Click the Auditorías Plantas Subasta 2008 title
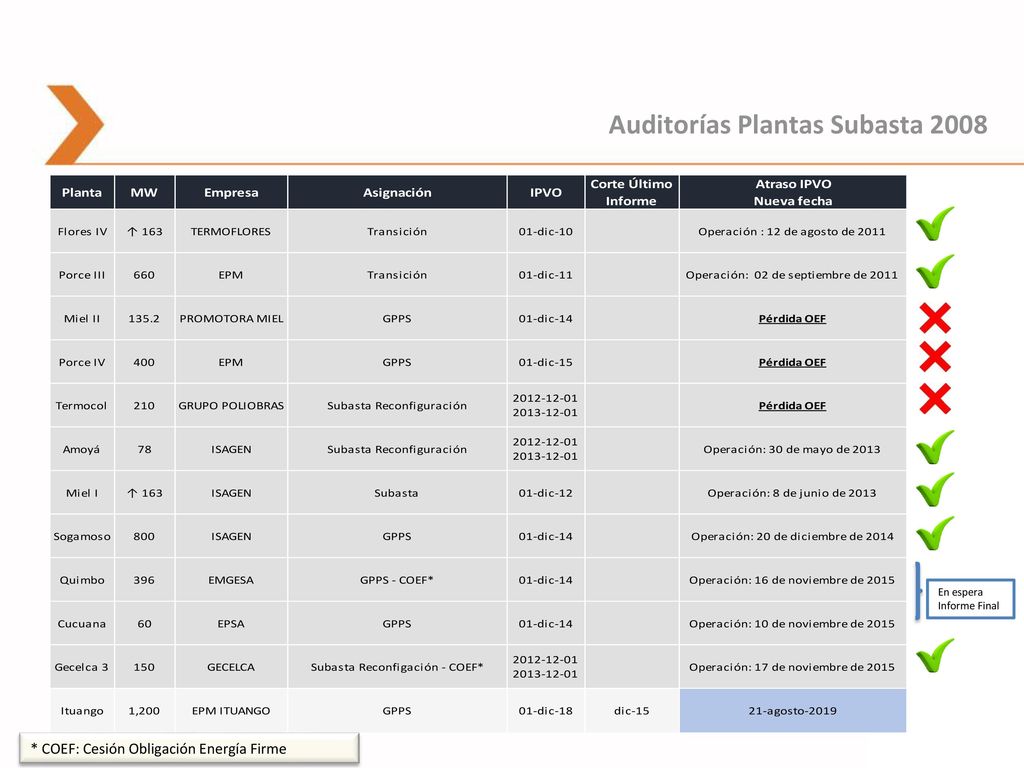 tap(797, 125)
